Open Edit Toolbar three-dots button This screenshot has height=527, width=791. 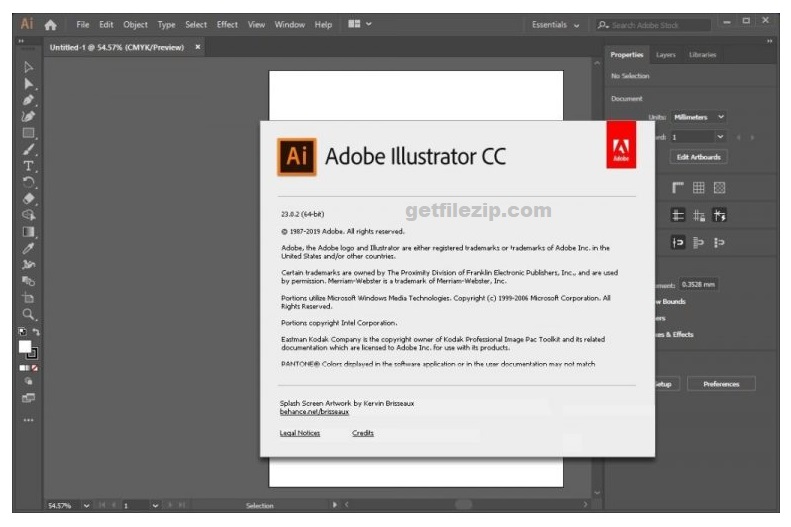(x=28, y=420)
